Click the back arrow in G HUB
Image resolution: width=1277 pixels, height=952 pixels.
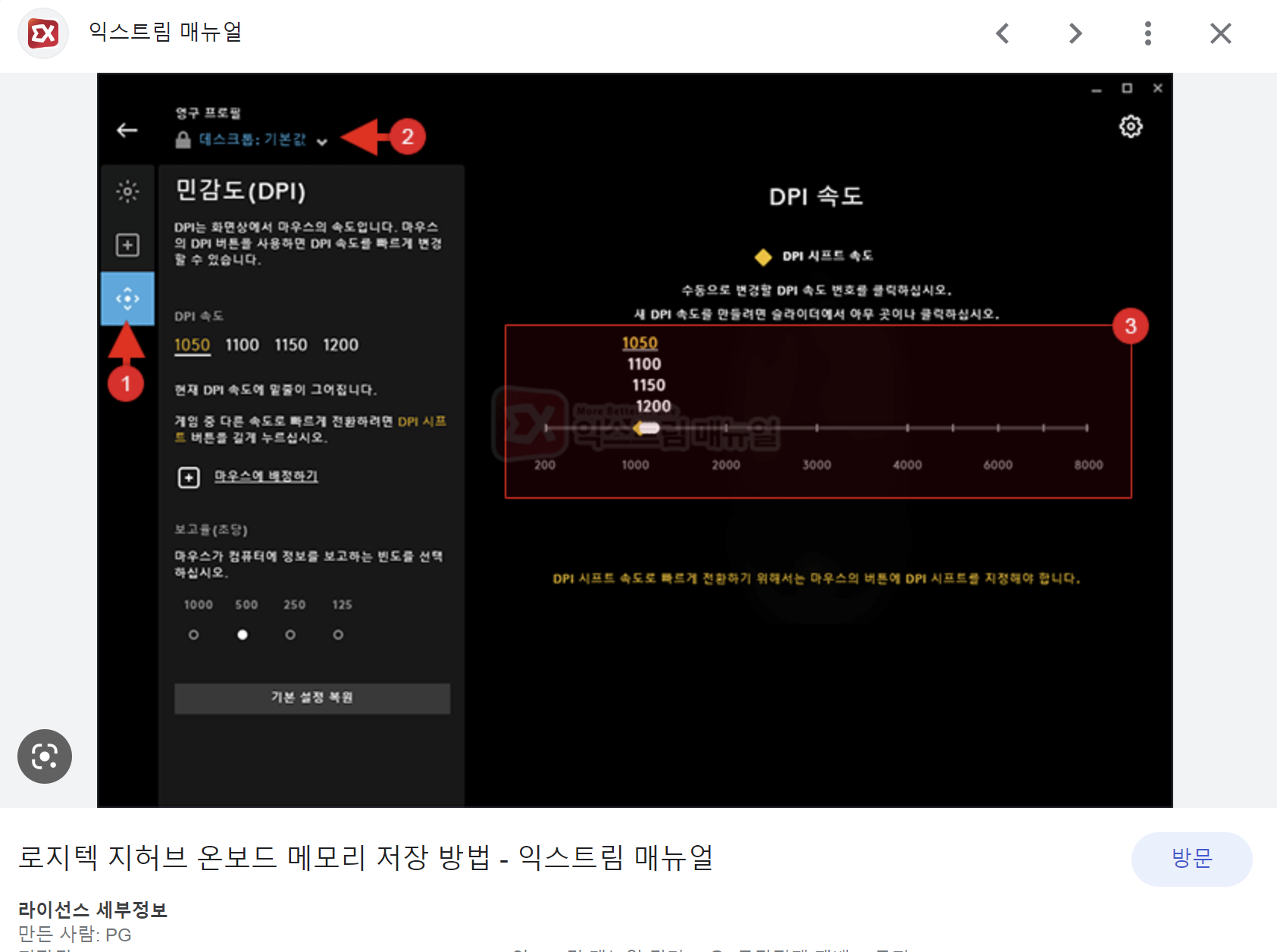(127, 130)
